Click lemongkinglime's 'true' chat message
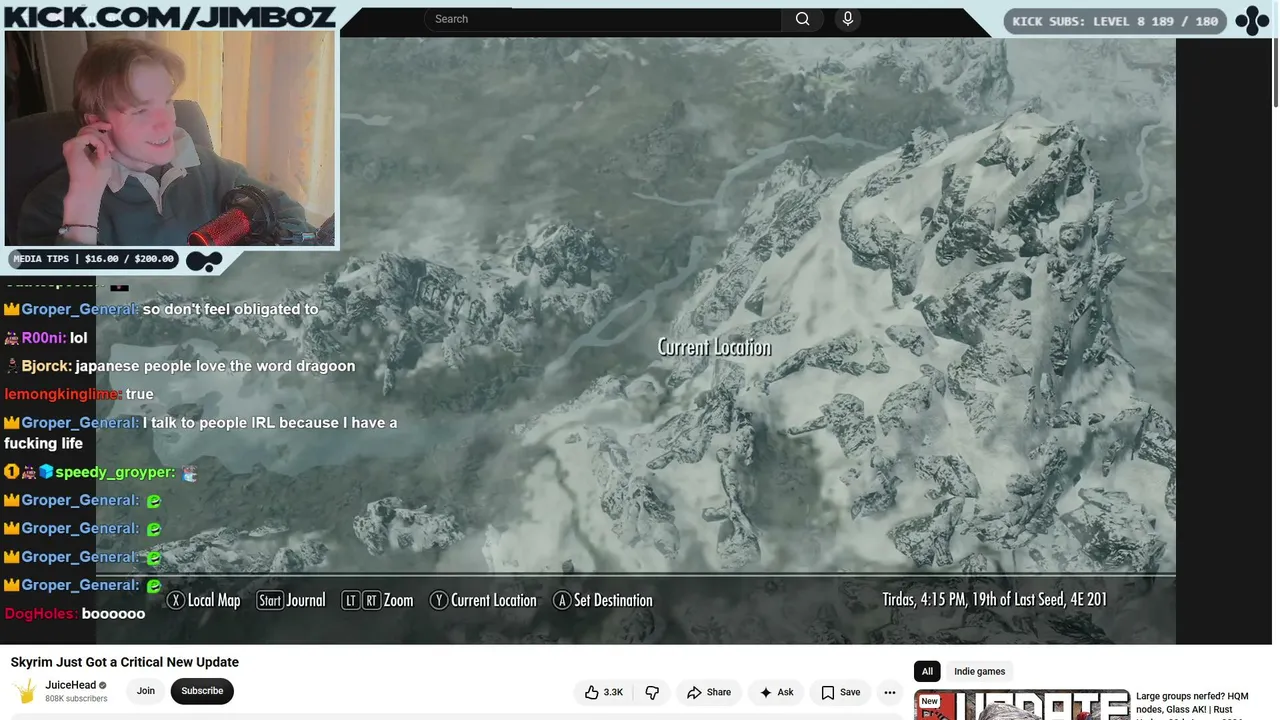This screenshot has width=1280, height=720. click(x=139, y=394)
